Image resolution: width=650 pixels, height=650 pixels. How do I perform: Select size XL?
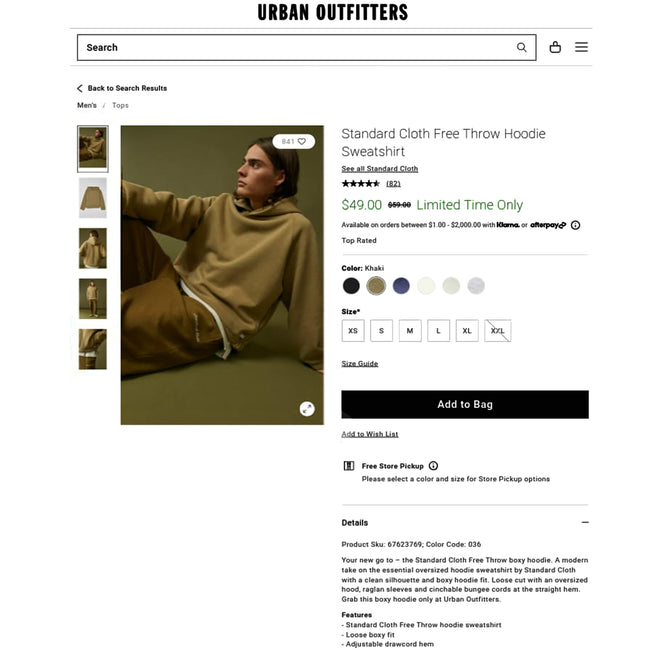tap(467, 331)
